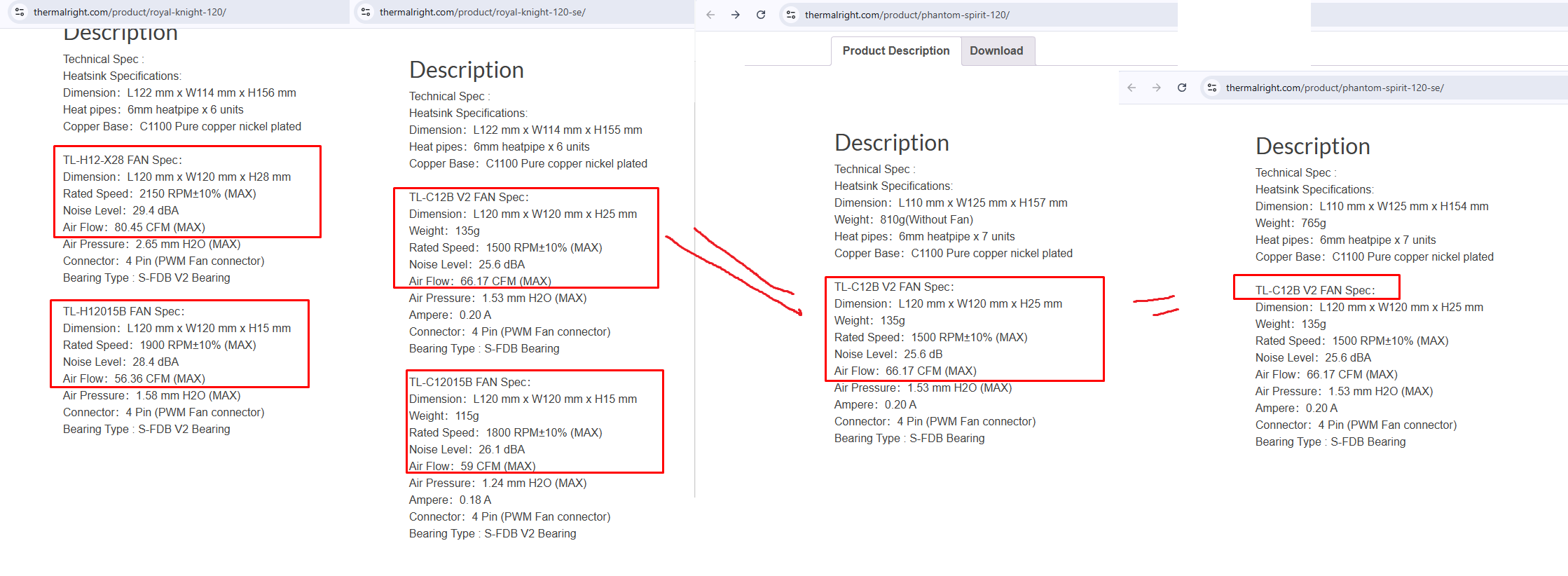This screenshot has width=1568, height=576.
Task: Focus the phantom-spirit-120-se/ address bar URL
Action: click(x=1335, y=88)
